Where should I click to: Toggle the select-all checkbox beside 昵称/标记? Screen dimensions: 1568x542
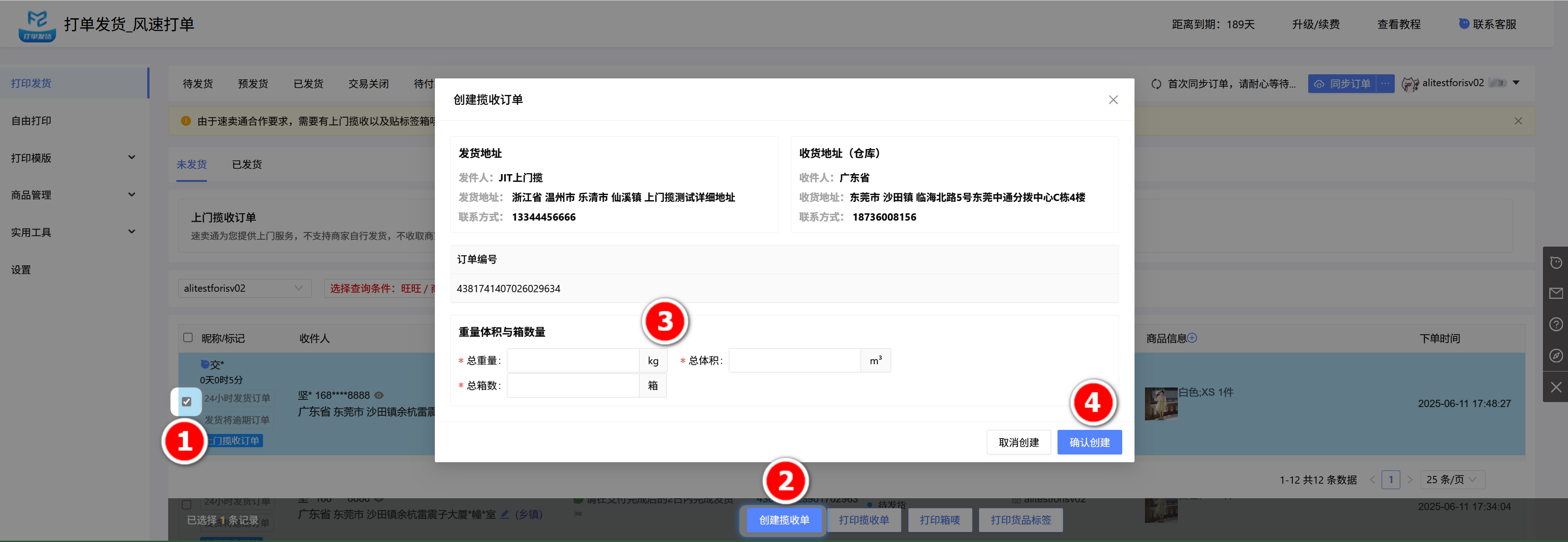tap(188, 338)
